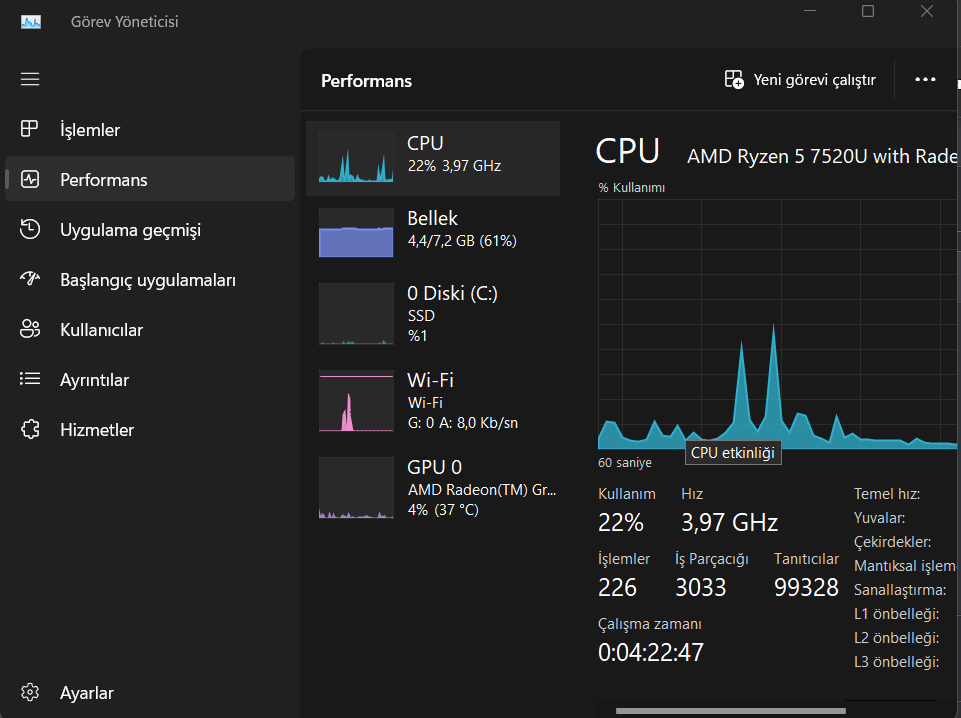Open the Kullanıcılar users icon

[x=30, y=330]
